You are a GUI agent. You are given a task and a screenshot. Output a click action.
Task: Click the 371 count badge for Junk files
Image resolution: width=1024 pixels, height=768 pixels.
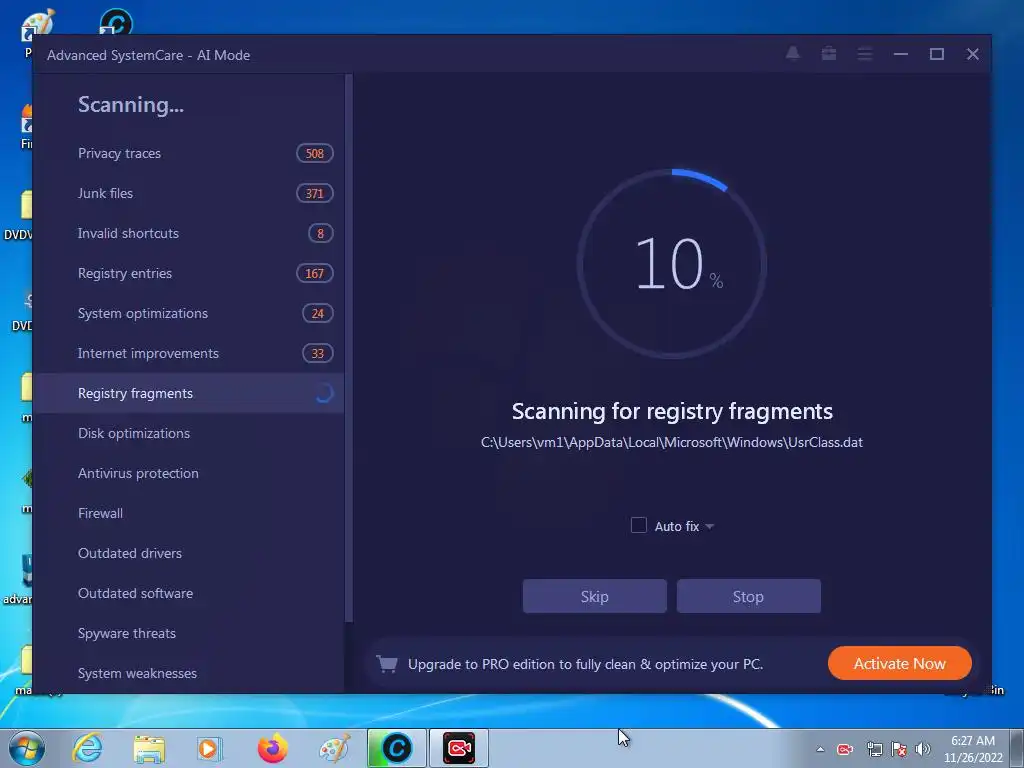pyautogui.click(x=315, y=193)
